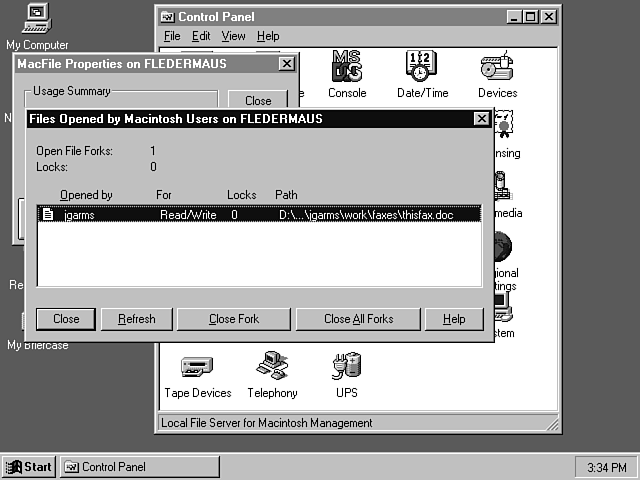Open the UPS control panel icon
Viewport: 640px width, 480px height.
[346, 368]
